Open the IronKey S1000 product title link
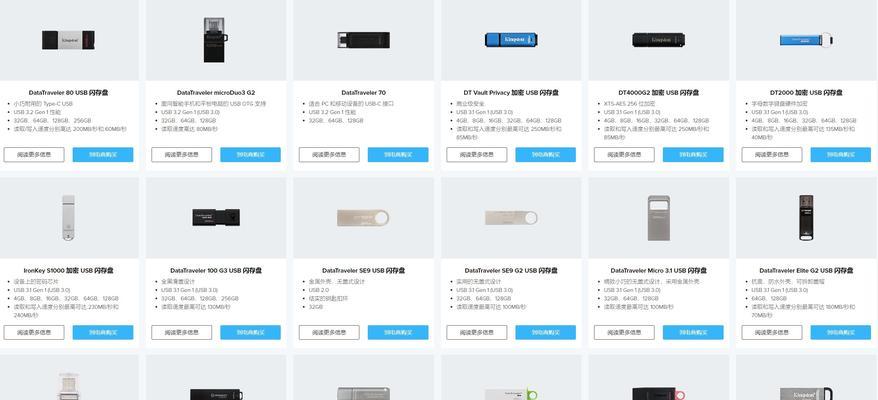Viewport: 878px width, 400px height. click(x=68, y=270)
